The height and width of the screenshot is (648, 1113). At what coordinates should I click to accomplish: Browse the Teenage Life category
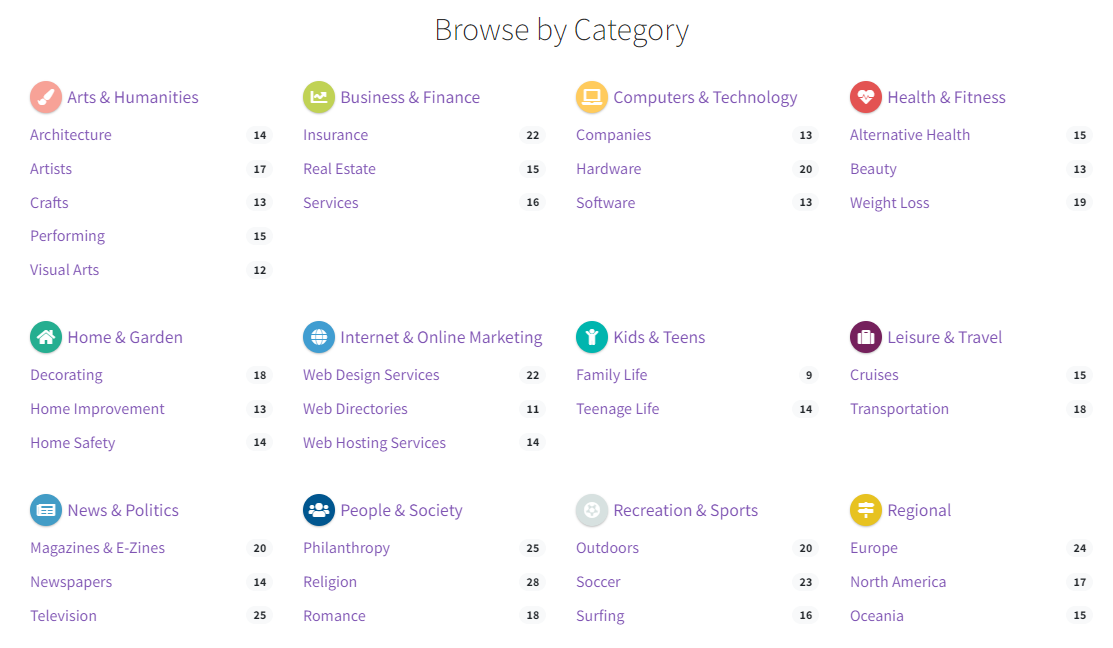[617, 408]
